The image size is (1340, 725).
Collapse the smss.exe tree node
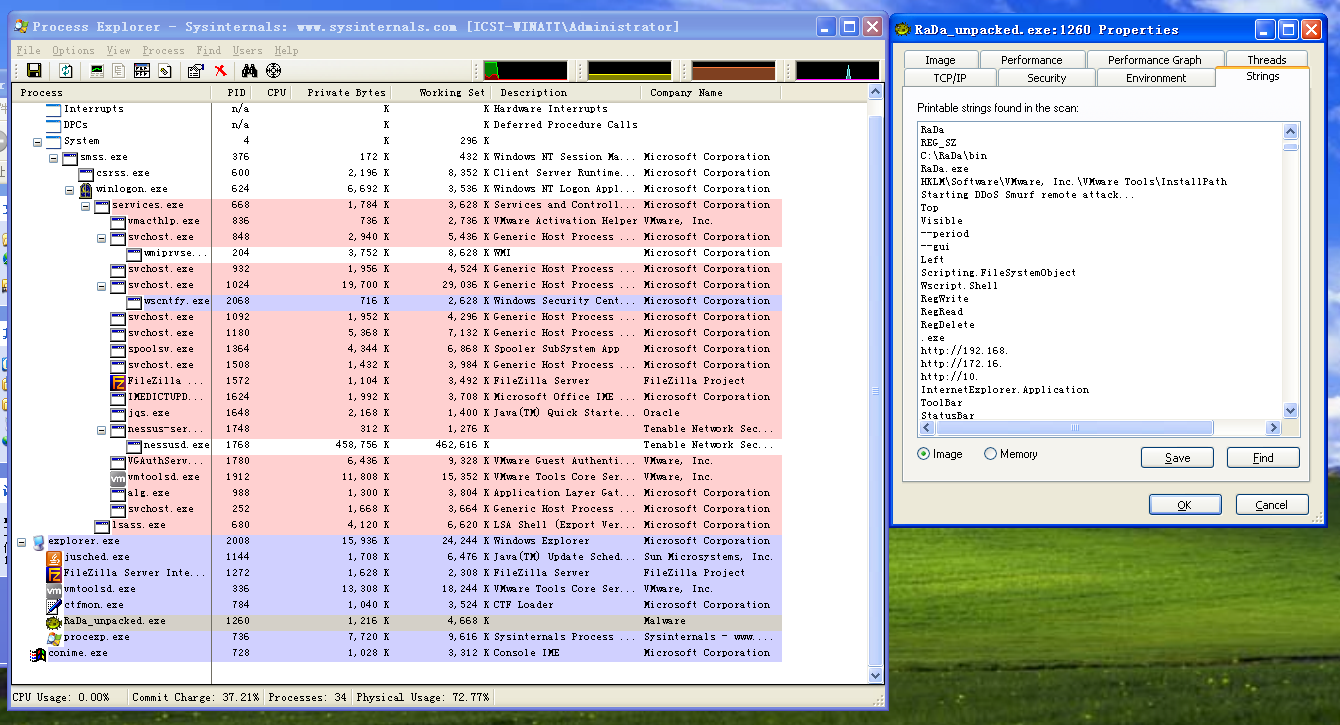[x=54, y=157]
